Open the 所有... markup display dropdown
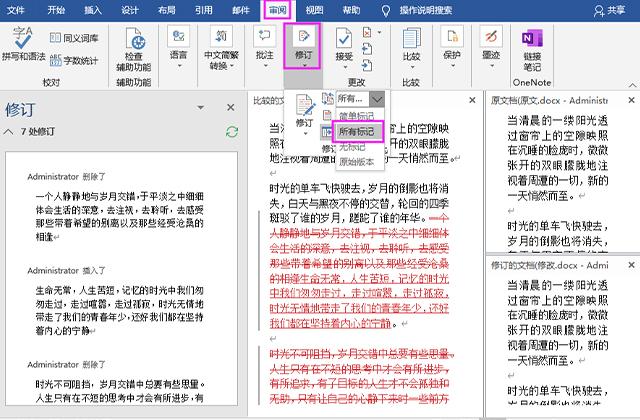Screen dimensions: 640x420 [x=377, y=99]
